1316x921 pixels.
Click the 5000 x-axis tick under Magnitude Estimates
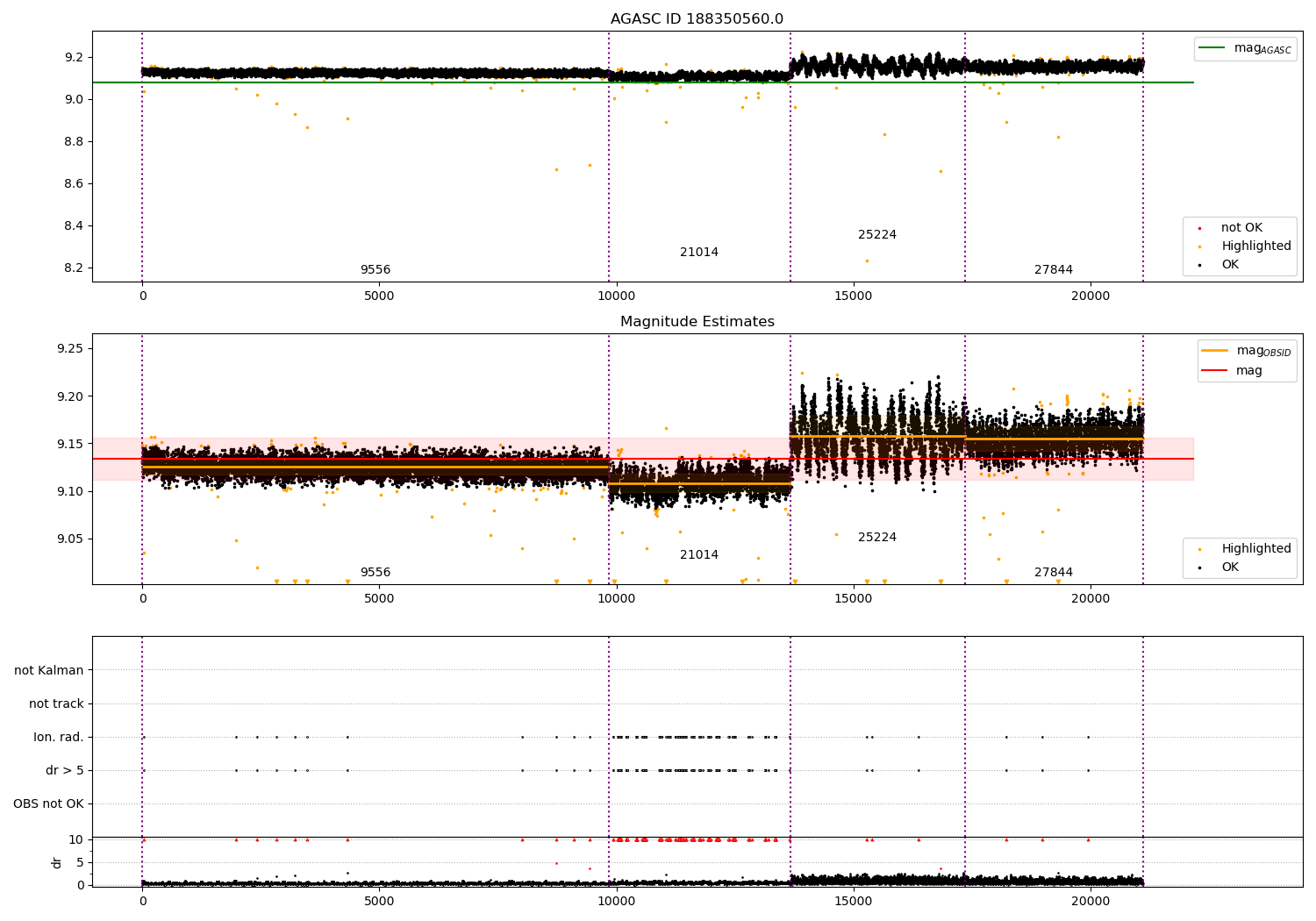[x=379, y=598]
